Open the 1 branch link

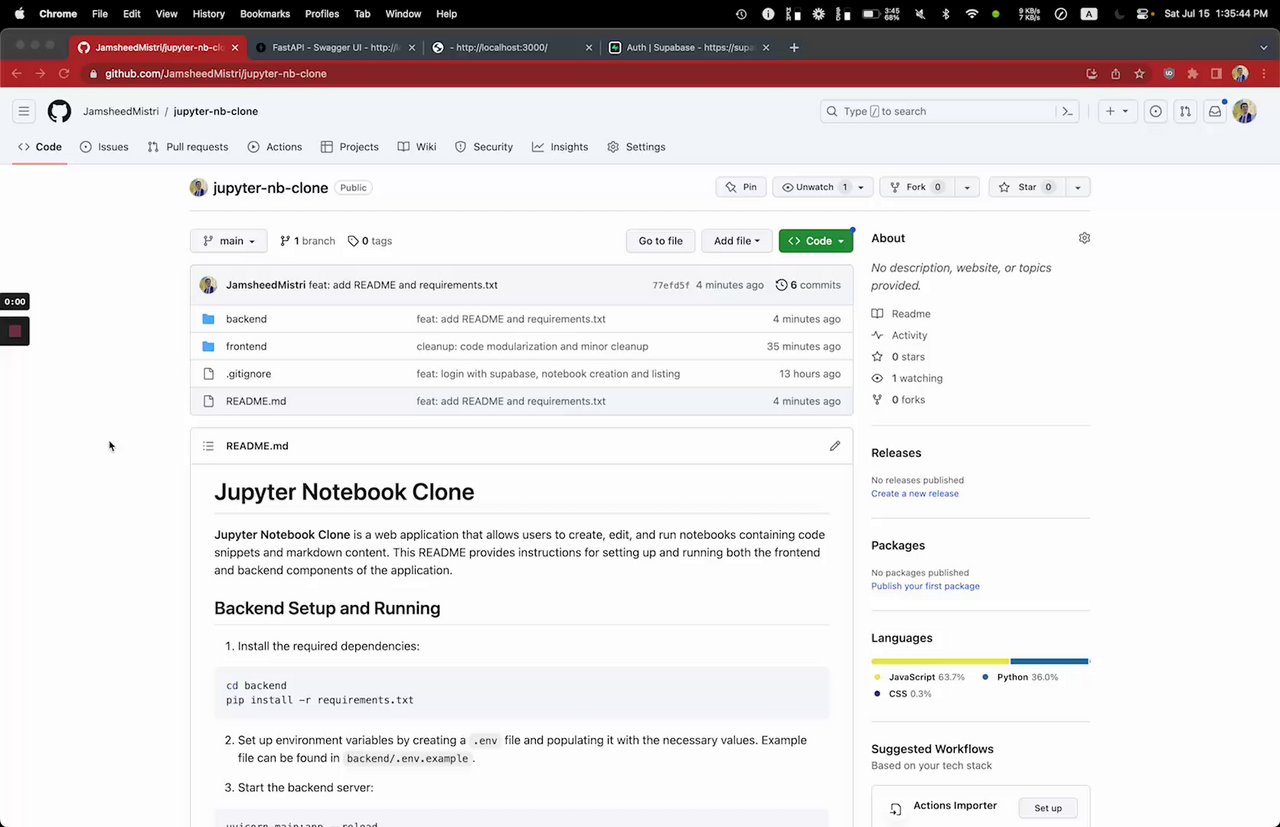pyautogui.click(x=307, y=241)
